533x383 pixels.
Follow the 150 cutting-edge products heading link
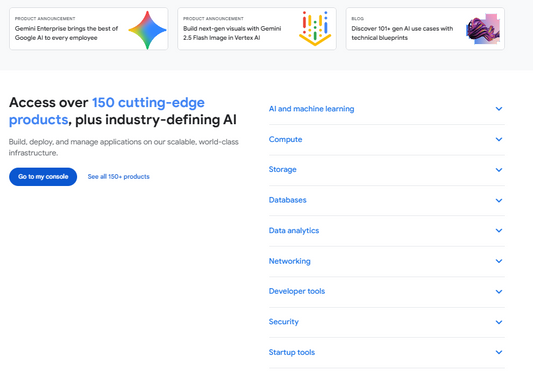coord(107,111)
